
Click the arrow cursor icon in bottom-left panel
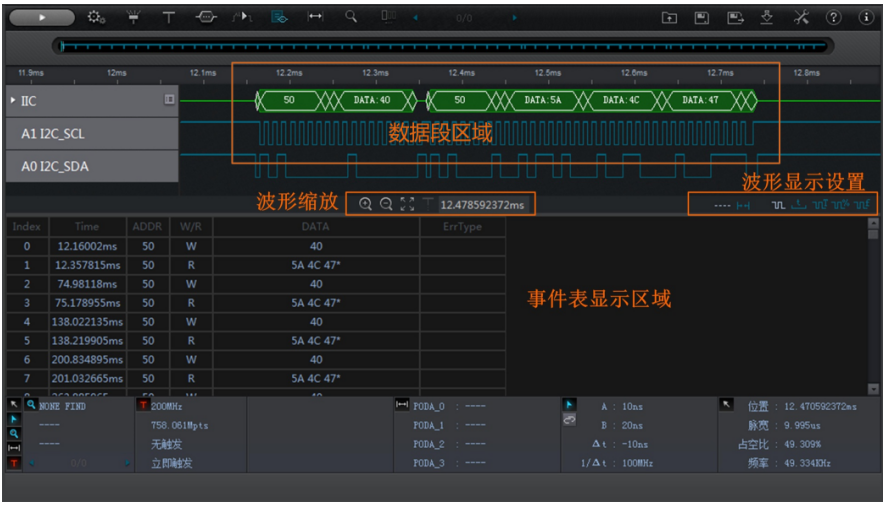point(14,404)
